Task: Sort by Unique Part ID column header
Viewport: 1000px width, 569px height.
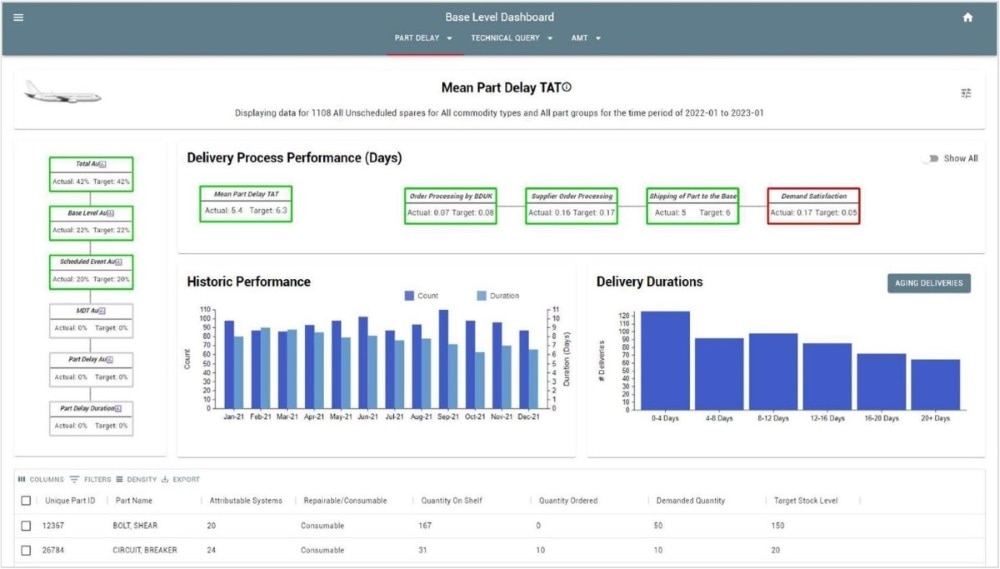Action: click(70, 501)
